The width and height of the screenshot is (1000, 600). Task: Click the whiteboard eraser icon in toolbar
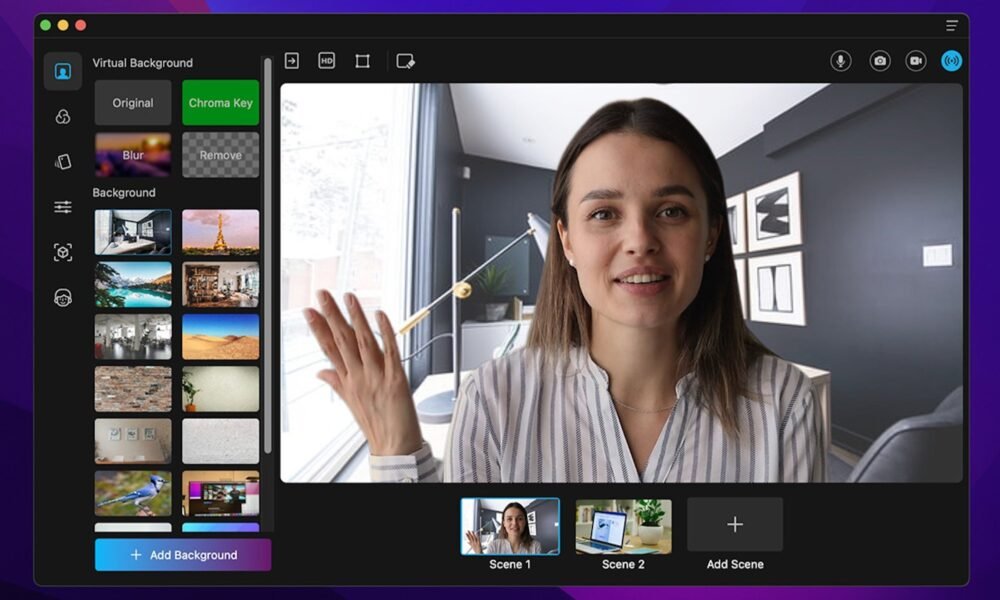[x=405, y=61]
